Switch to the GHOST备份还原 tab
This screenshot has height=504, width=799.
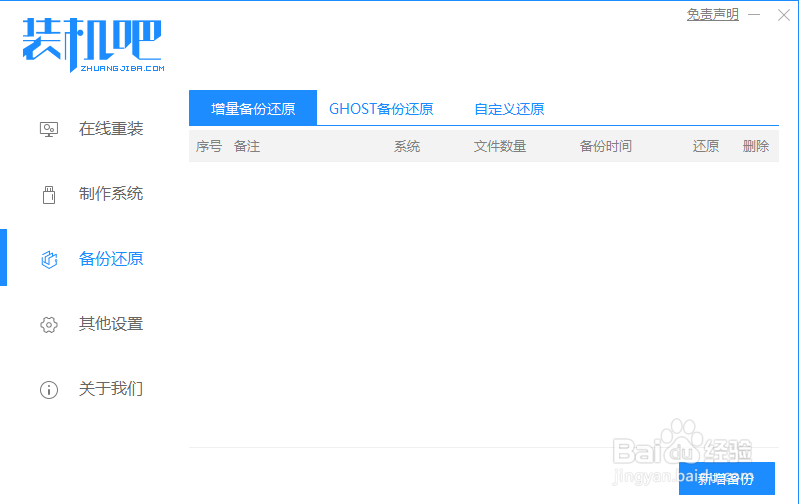(x=381, y=109)
